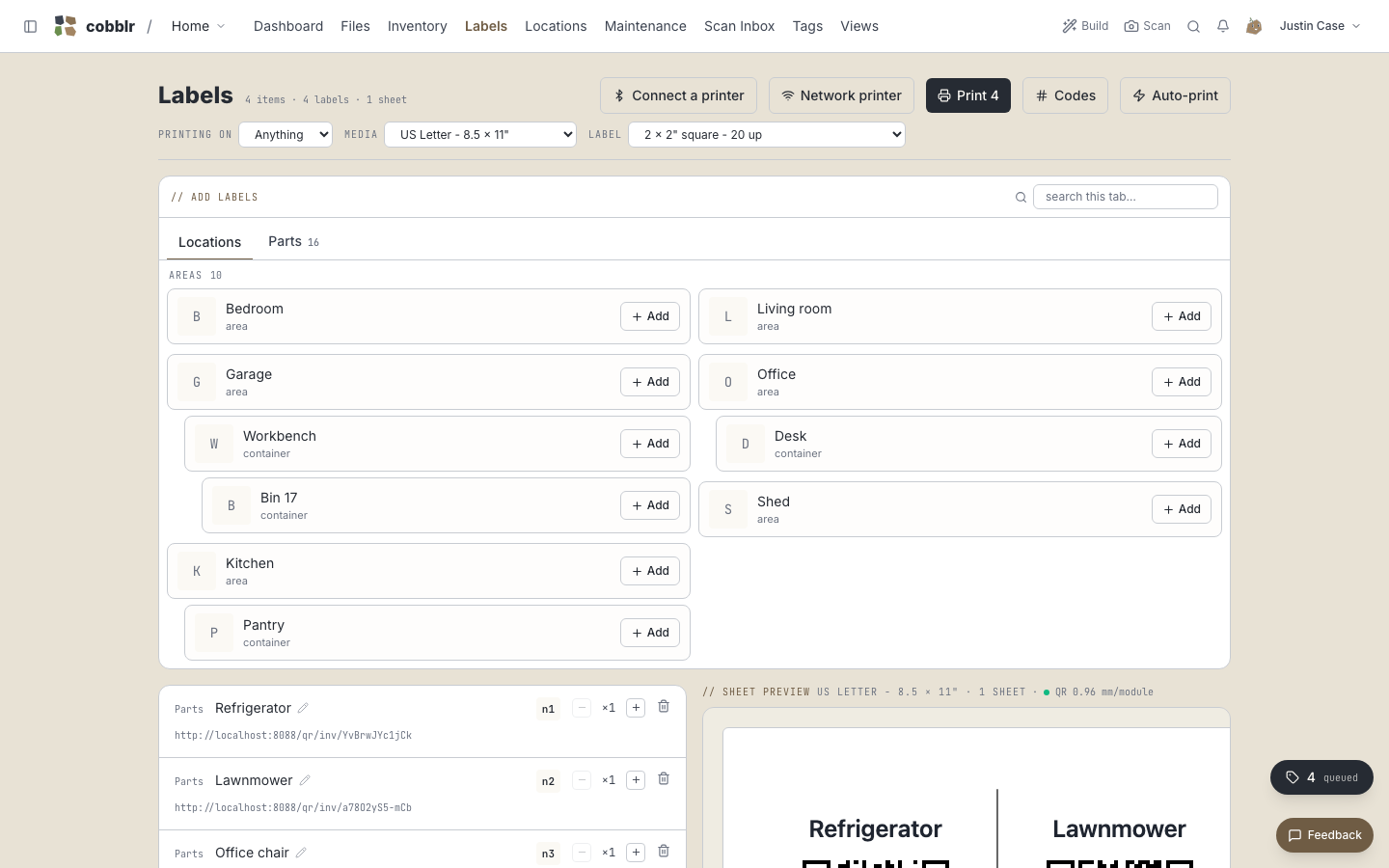The image size is (1389, 868).
Task: Click the Lawnmower QR URL text
Action: point(293,807)
